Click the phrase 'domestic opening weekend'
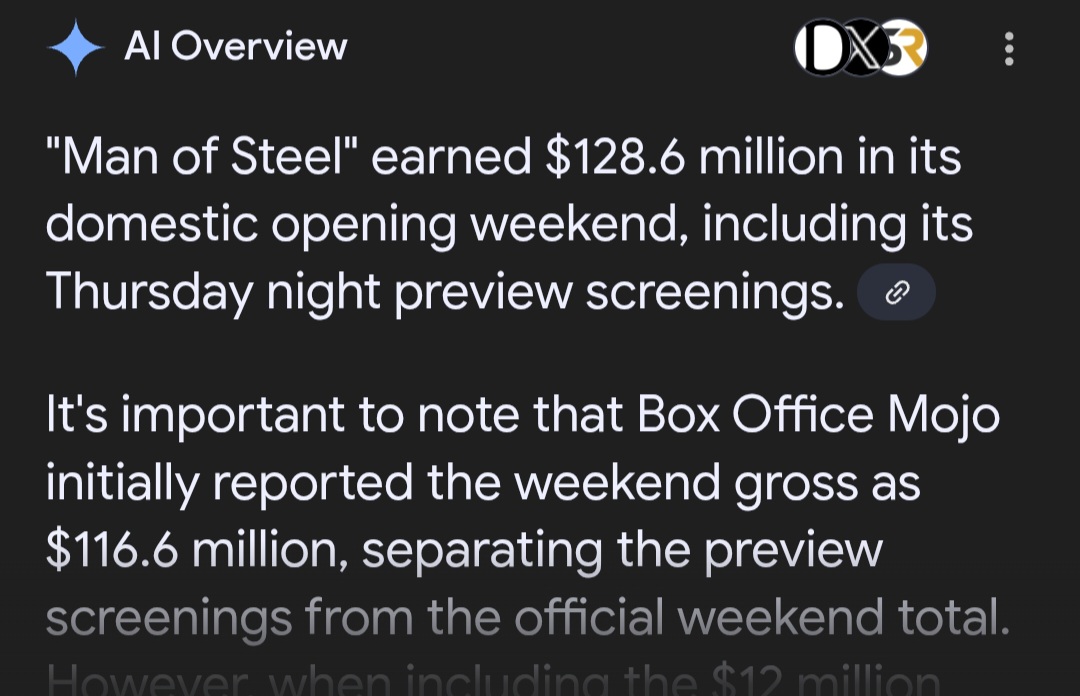Image resolution: width=1080 pixels, height=696 pixels. pyautogui.click(x=362, y=225)
